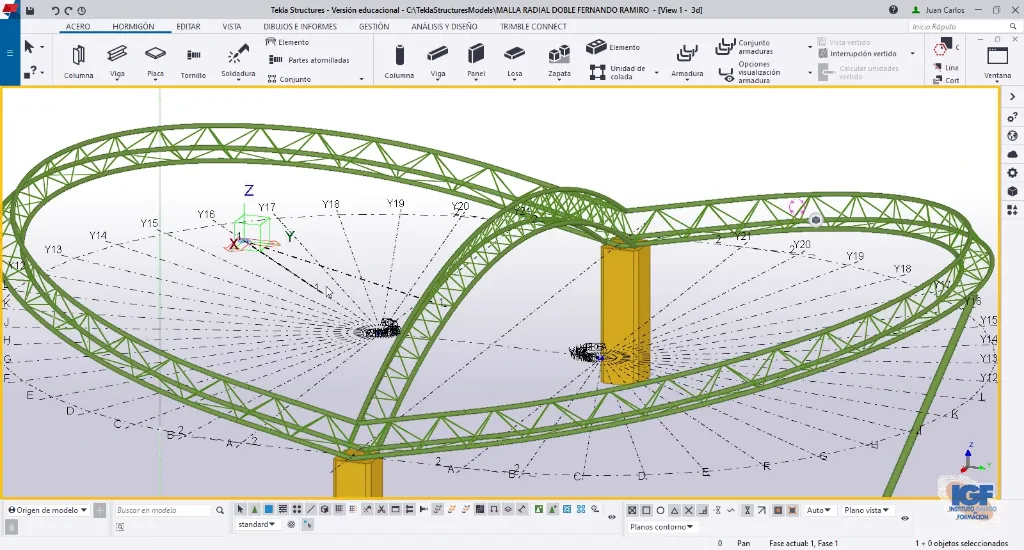This screenshot has width=1024, height=550.
Task: Open the Ventana window menu
Action: pos(997,63)
